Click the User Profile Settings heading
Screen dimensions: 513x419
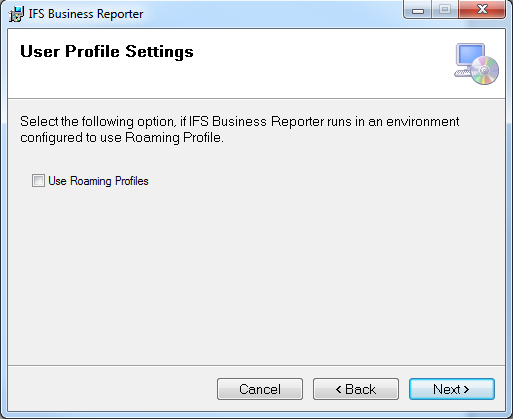coord(107,52)
